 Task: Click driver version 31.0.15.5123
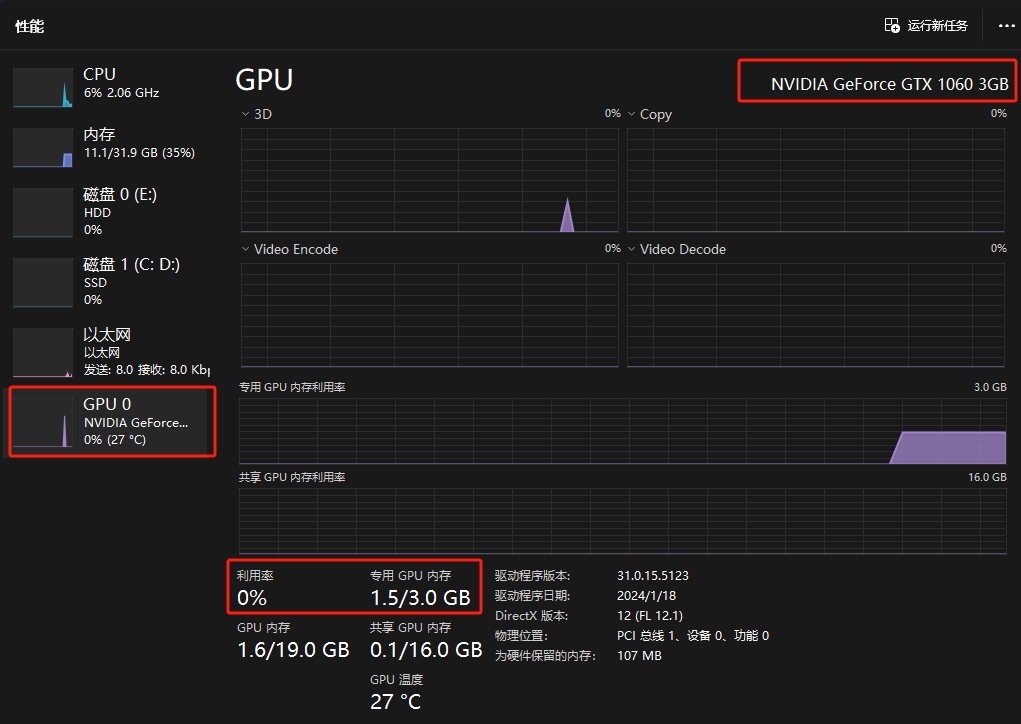pyautogui.click(x=652, y=576)
